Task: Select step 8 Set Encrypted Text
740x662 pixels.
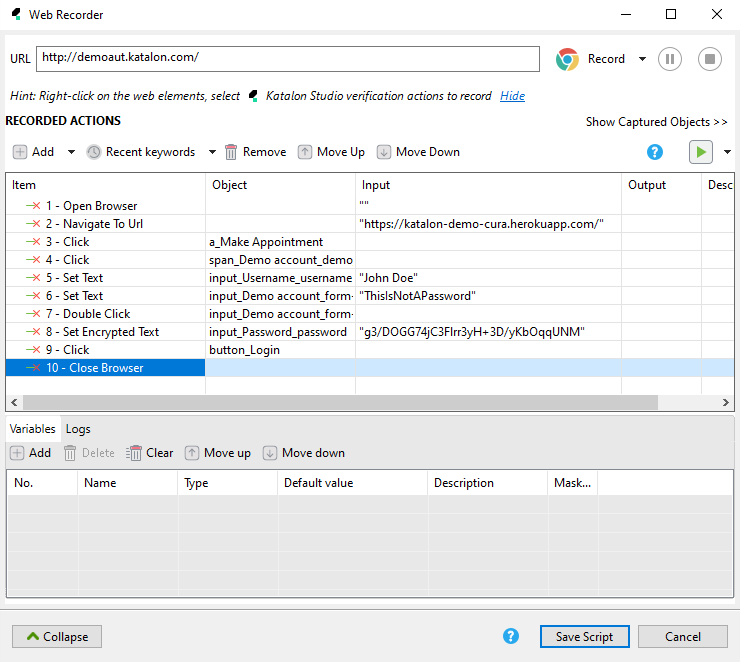Action: click(106, 332)
